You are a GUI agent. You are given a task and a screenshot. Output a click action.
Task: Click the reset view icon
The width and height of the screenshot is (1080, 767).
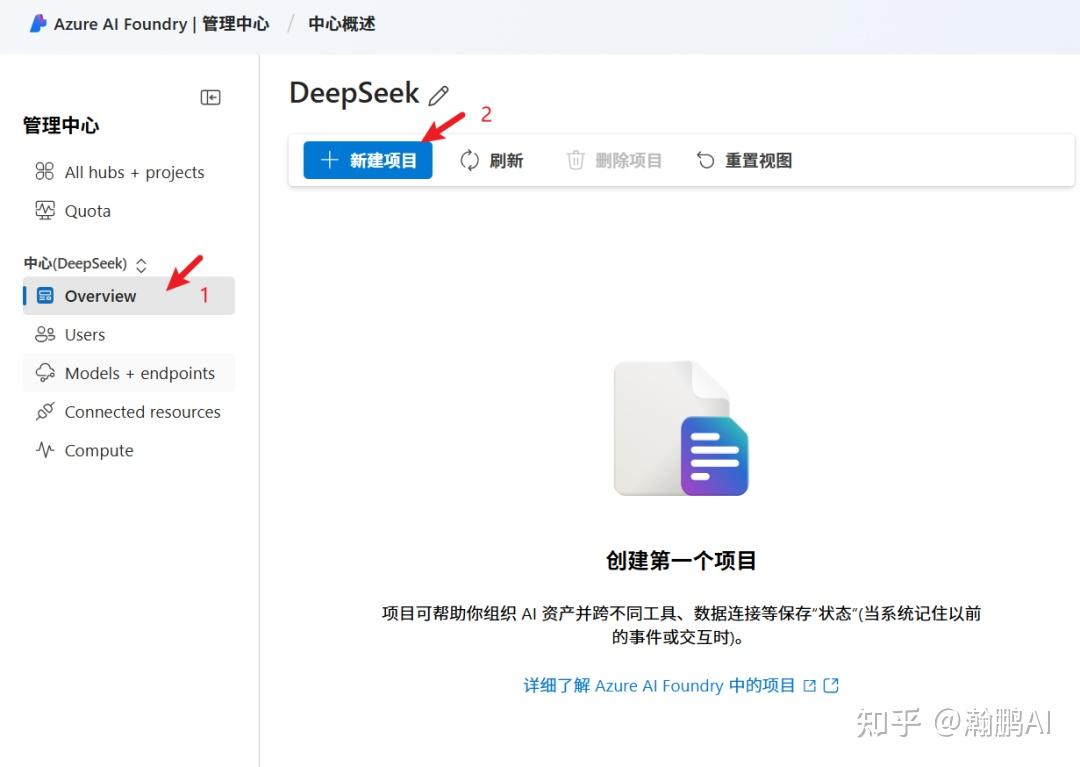click(705, 160)
